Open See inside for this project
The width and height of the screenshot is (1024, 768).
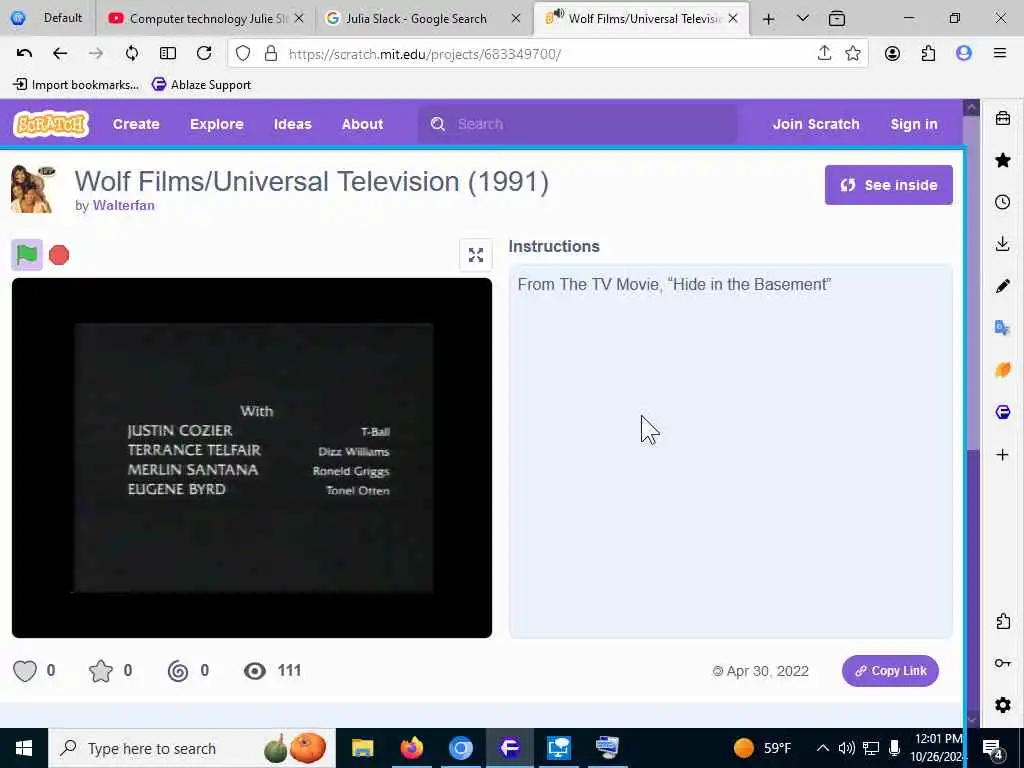click(888, 185)
